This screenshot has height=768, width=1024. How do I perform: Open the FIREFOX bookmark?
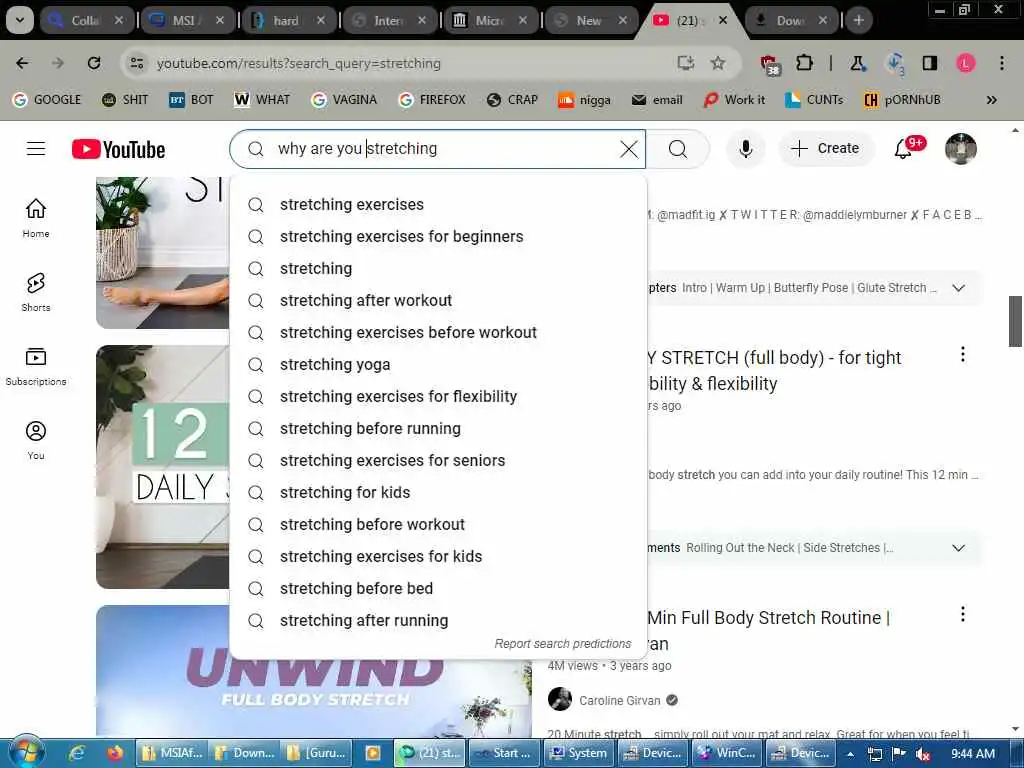tap(432, 100)
